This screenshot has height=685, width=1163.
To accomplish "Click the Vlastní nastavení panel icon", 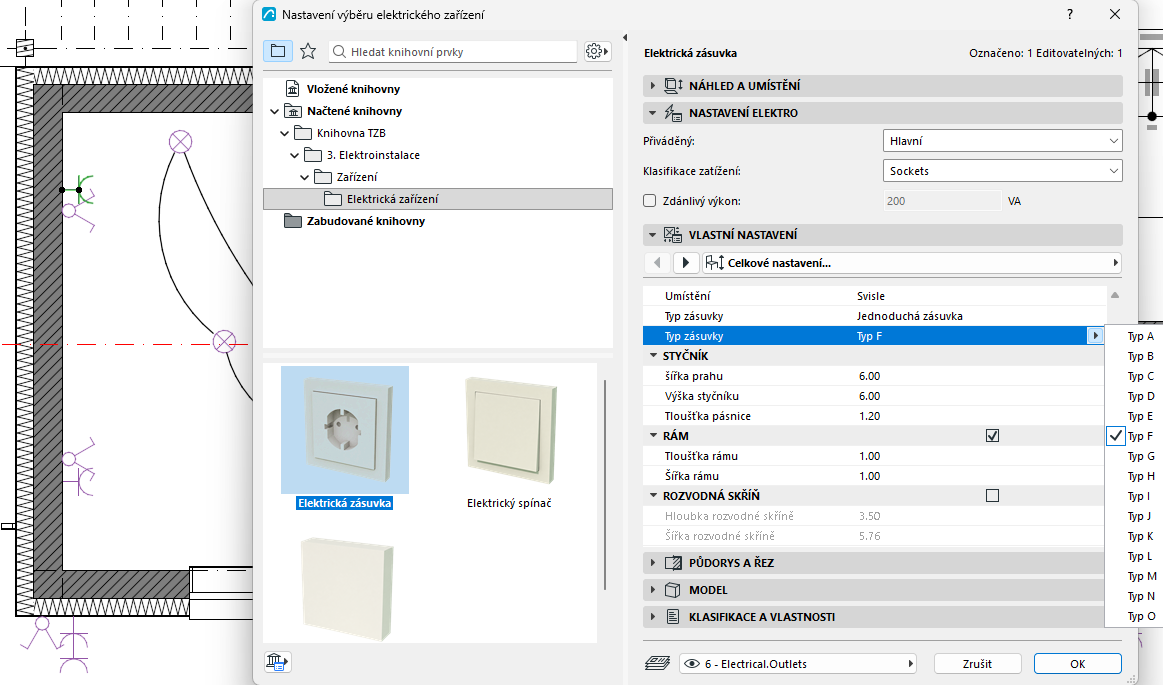I will (x=673, y=235).
